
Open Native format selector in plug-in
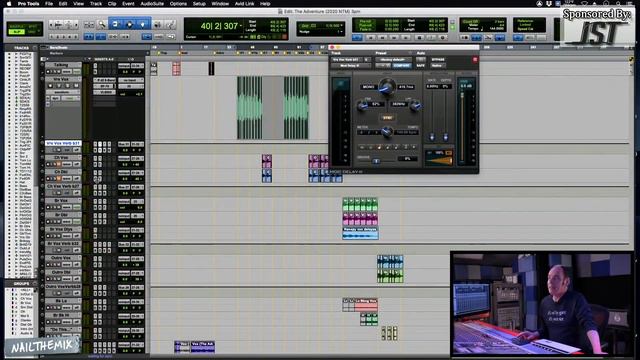tap(437, 65)
